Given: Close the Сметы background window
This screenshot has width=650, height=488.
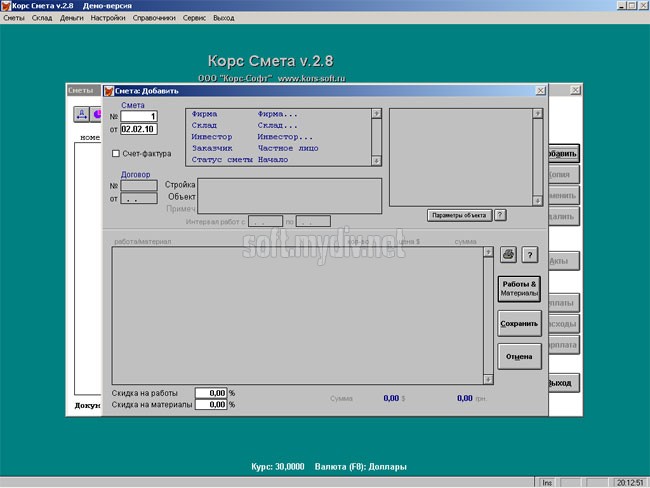Looking at the screenshot, I should pyautogui.click(x=575, y=90).
